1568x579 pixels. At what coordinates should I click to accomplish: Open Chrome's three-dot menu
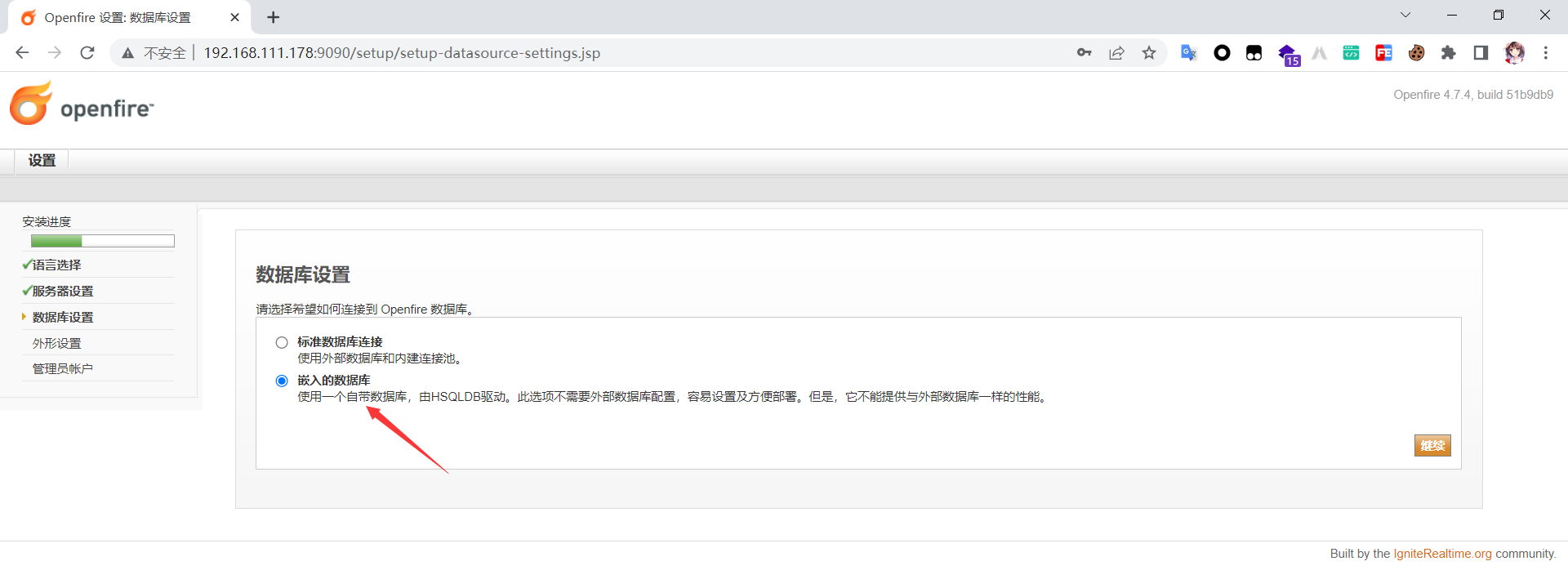point(1546,53)
